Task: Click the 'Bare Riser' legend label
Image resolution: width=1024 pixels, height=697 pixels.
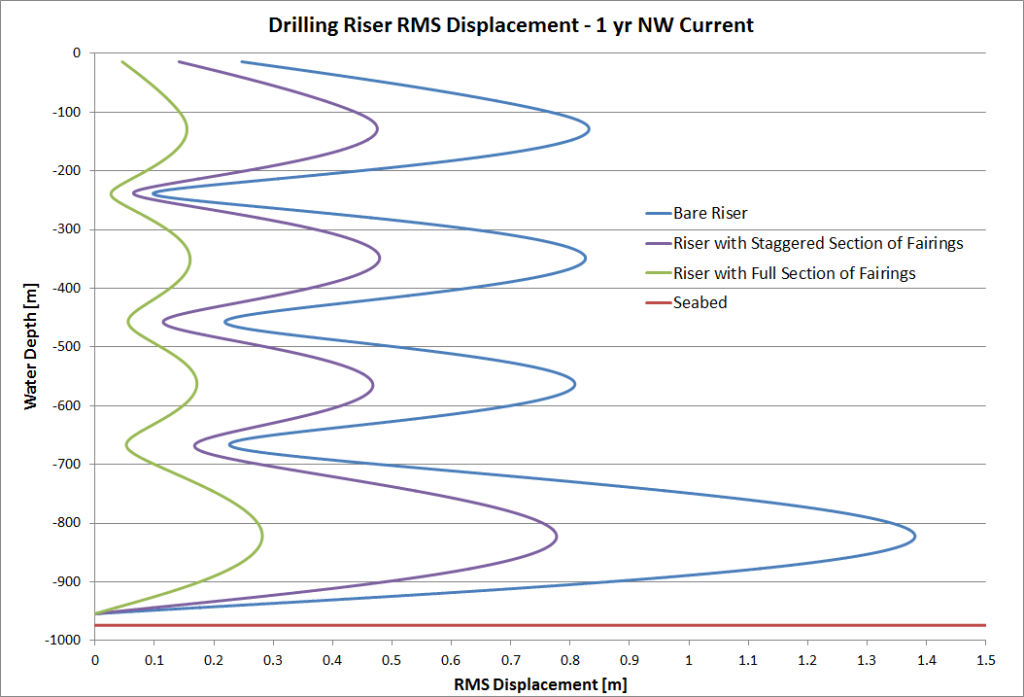Action: click(x=710, y=213)
